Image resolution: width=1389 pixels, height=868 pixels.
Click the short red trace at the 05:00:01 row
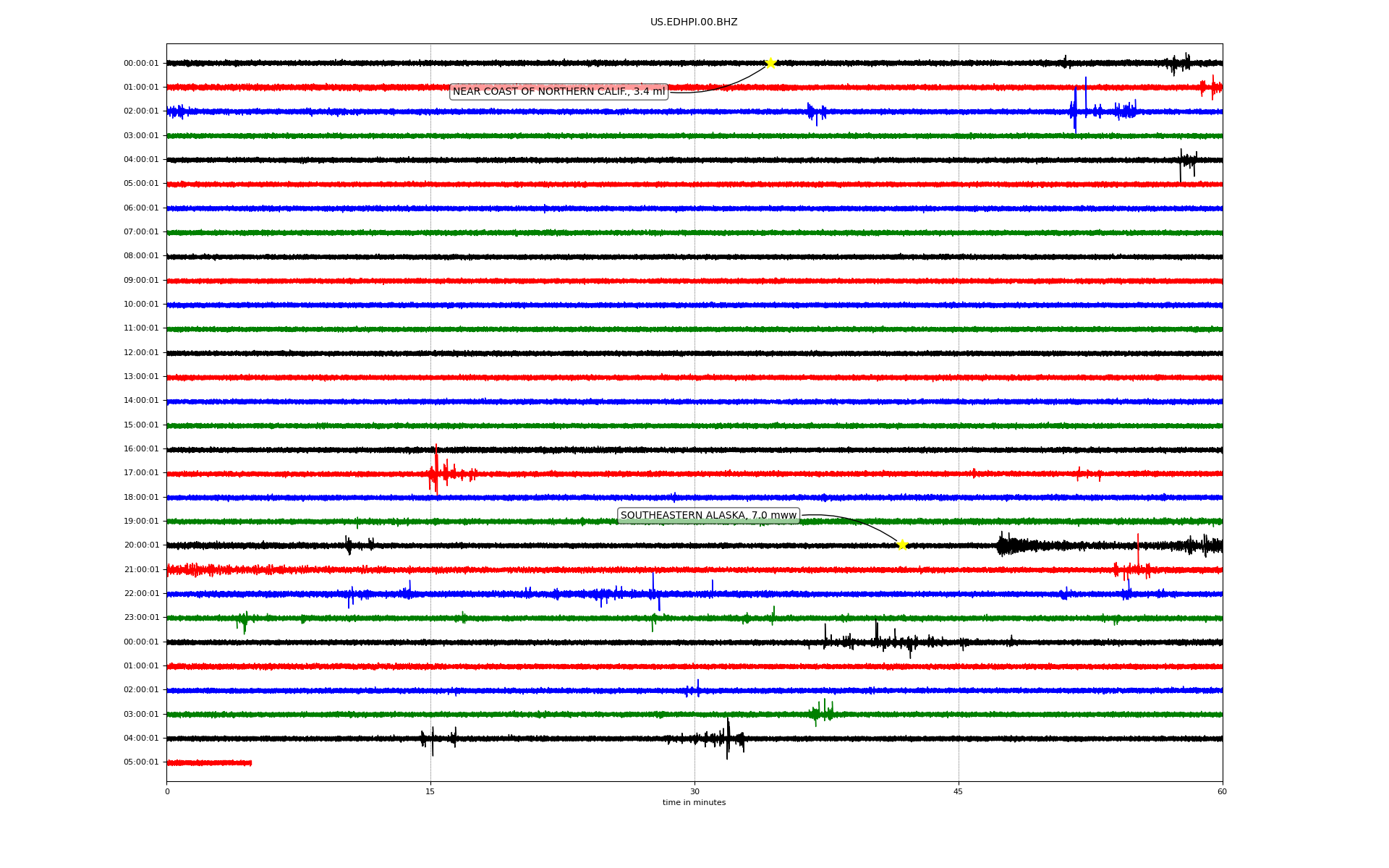[x=209, y=762]
